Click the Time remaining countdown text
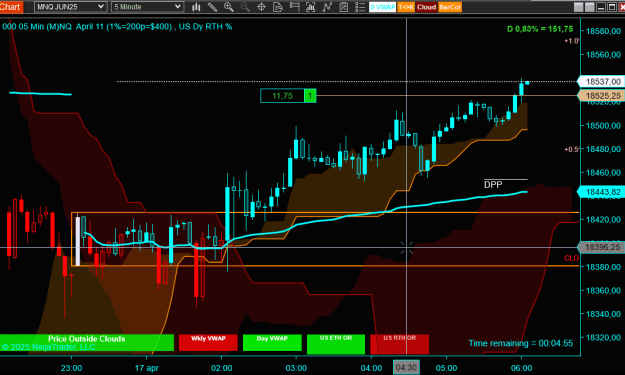 click(x=521, y=343)
